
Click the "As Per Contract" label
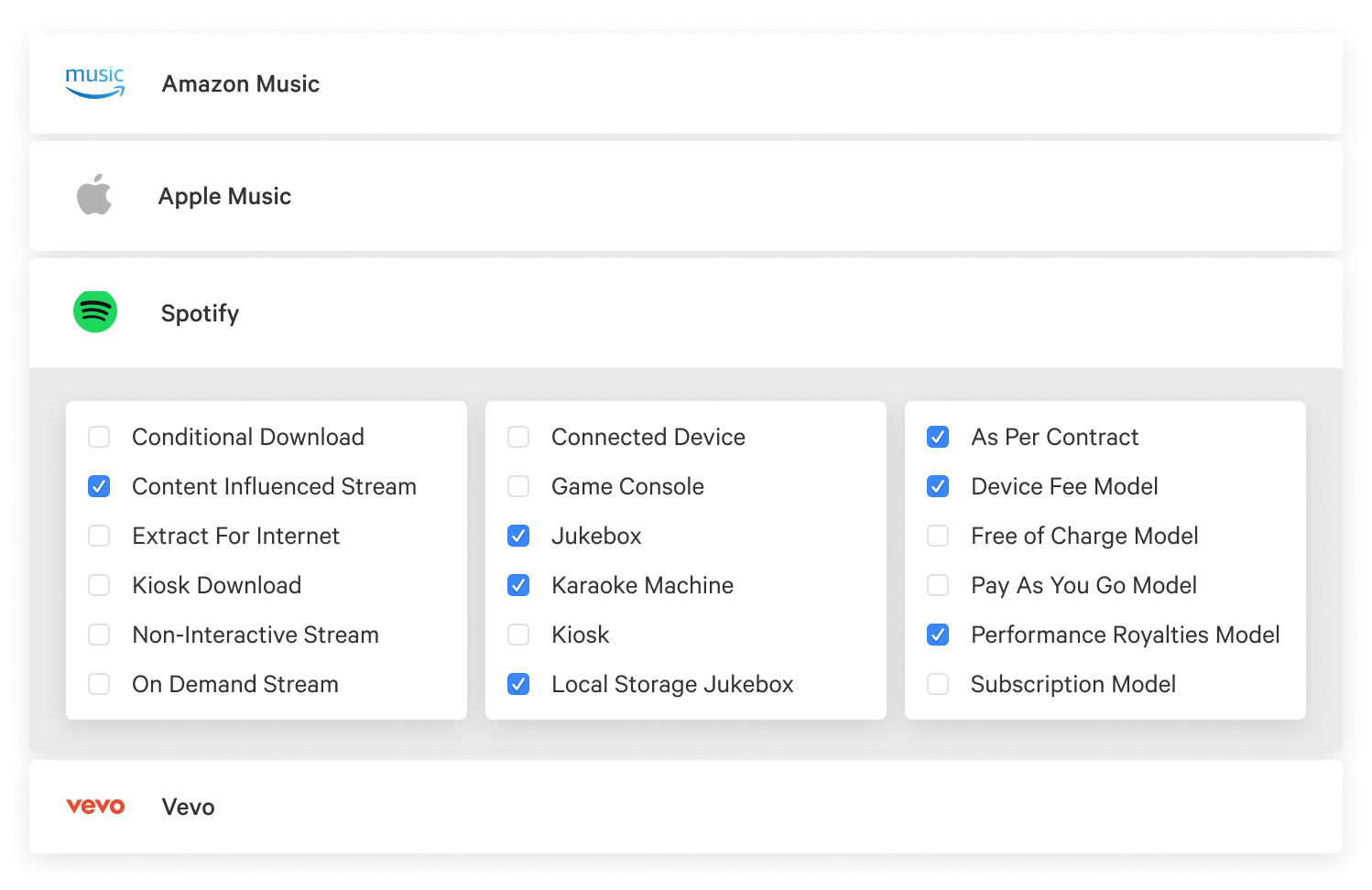[1055, 437]
